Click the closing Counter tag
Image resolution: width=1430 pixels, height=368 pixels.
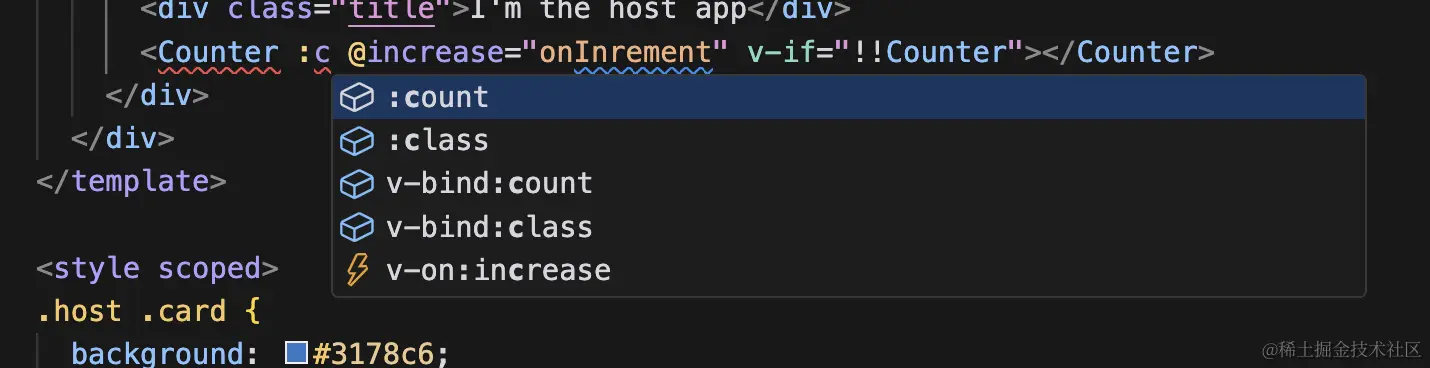pos(1128,52)
